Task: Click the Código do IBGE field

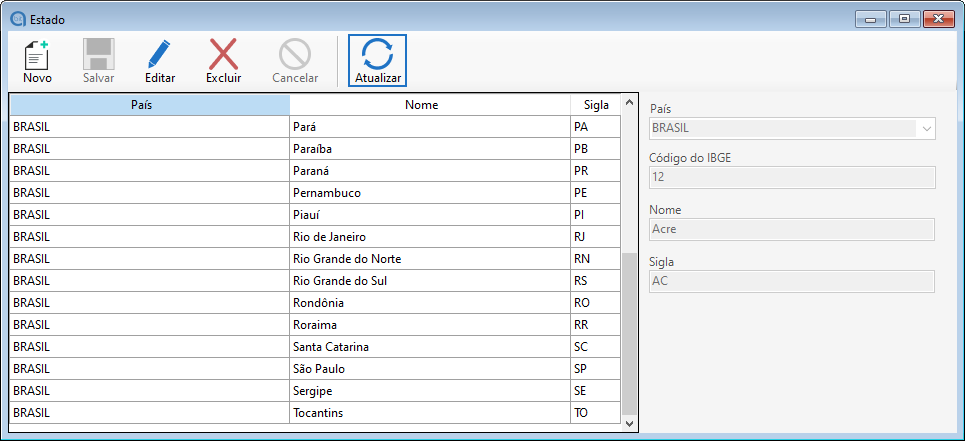Action: point(791,178)
